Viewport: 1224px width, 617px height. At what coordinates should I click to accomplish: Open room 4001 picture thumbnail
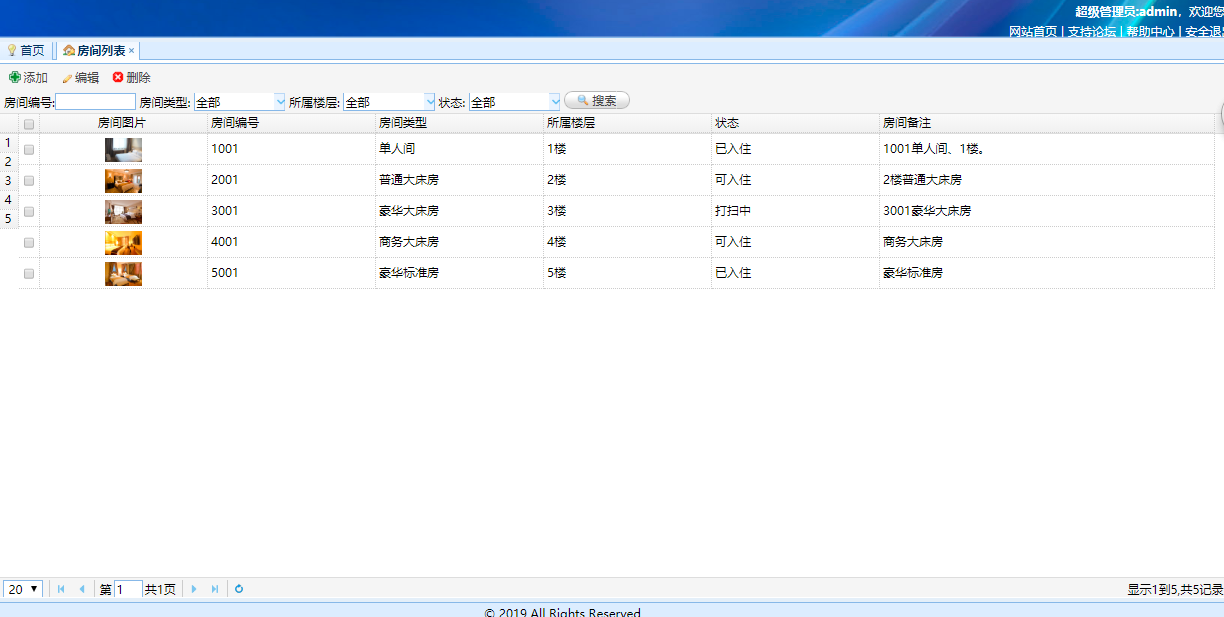123,242
